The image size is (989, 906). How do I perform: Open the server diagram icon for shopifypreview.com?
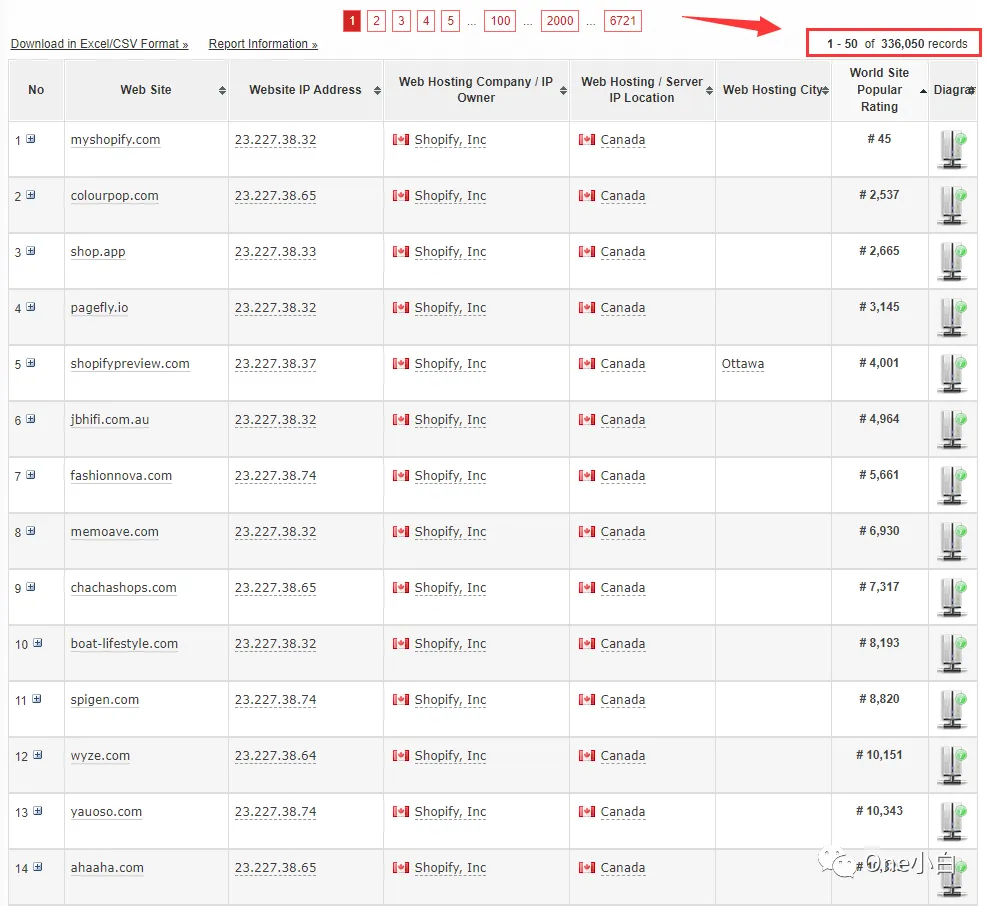pos(952,374)
